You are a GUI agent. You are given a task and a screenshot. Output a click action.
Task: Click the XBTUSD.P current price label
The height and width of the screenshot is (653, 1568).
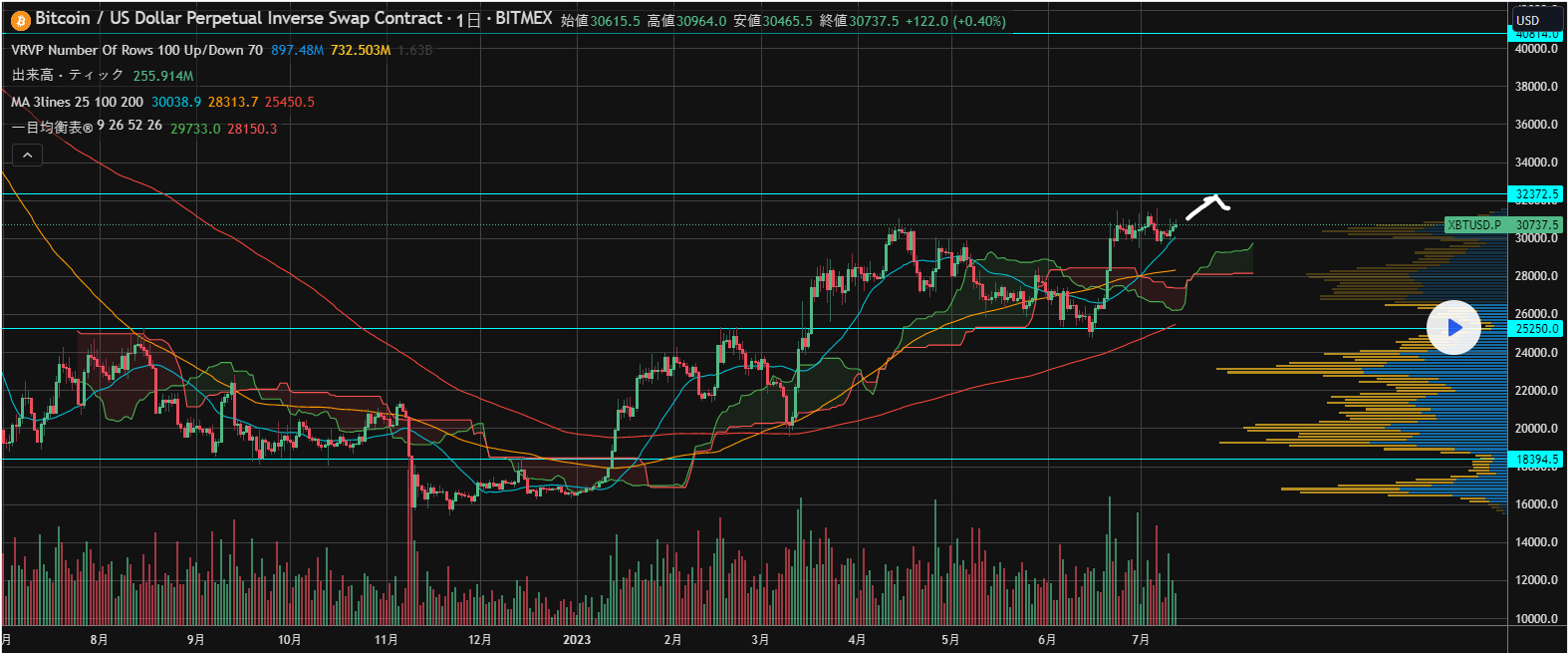tap(1502, 225)
